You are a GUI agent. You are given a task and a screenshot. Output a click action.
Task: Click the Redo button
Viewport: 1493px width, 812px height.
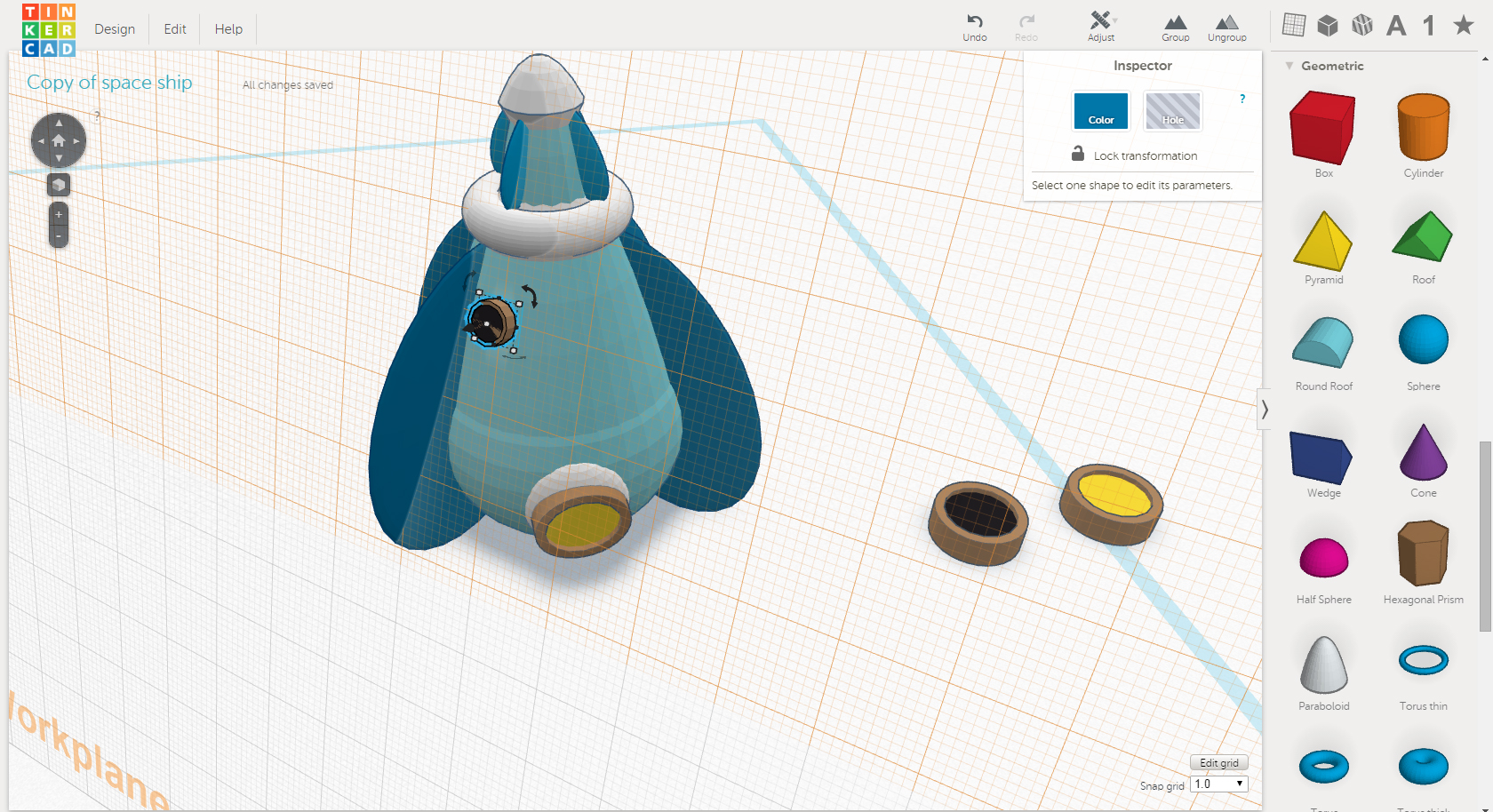coord(1026,27)
